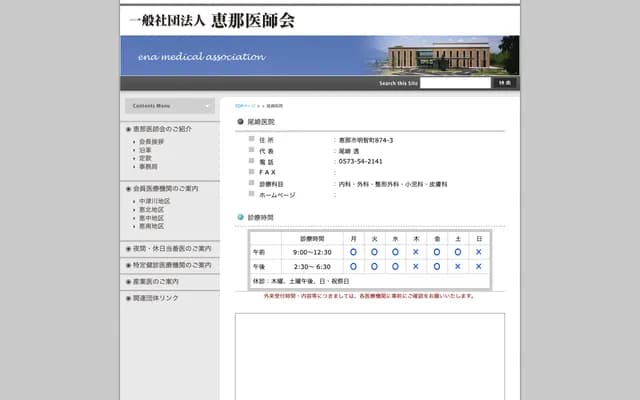Click the Search this Site input field
640x400 pixels.
[x=455, y=83]
